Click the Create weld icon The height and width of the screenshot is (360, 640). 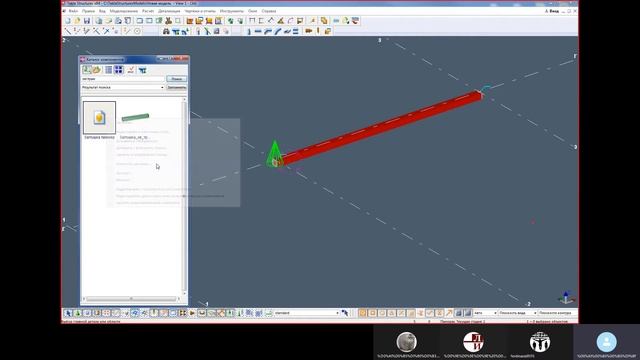click(318, 31)
